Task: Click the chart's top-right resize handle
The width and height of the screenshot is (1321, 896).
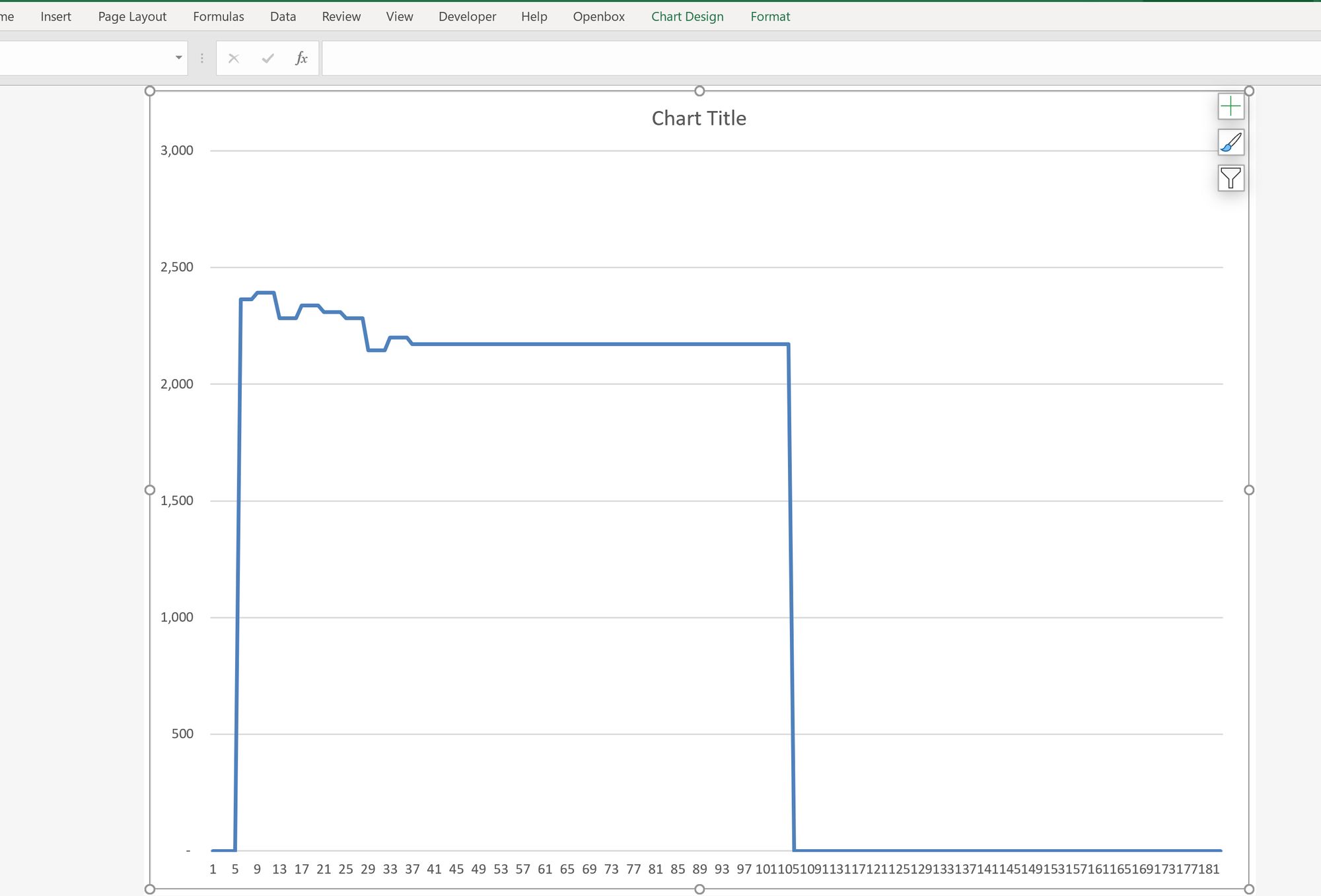Action: [x=1248, y=91]
